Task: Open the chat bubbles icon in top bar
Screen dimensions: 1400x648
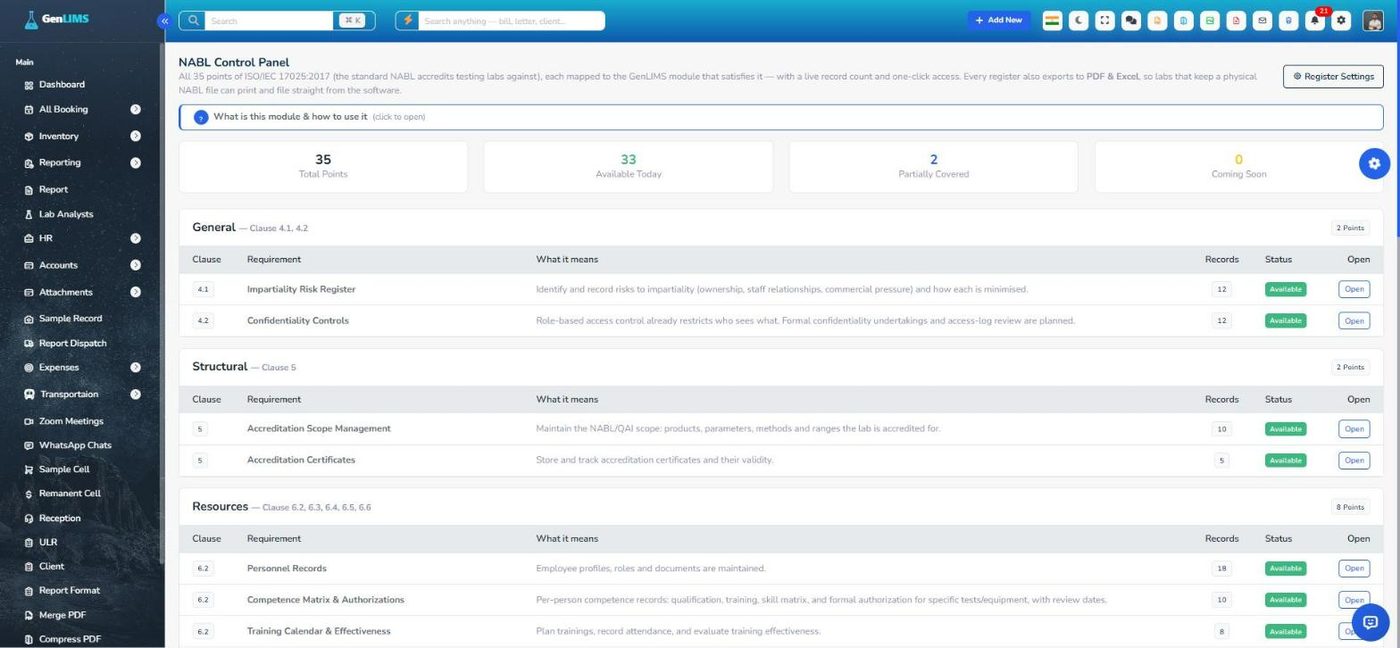Action: click(x=1131, y=20)
